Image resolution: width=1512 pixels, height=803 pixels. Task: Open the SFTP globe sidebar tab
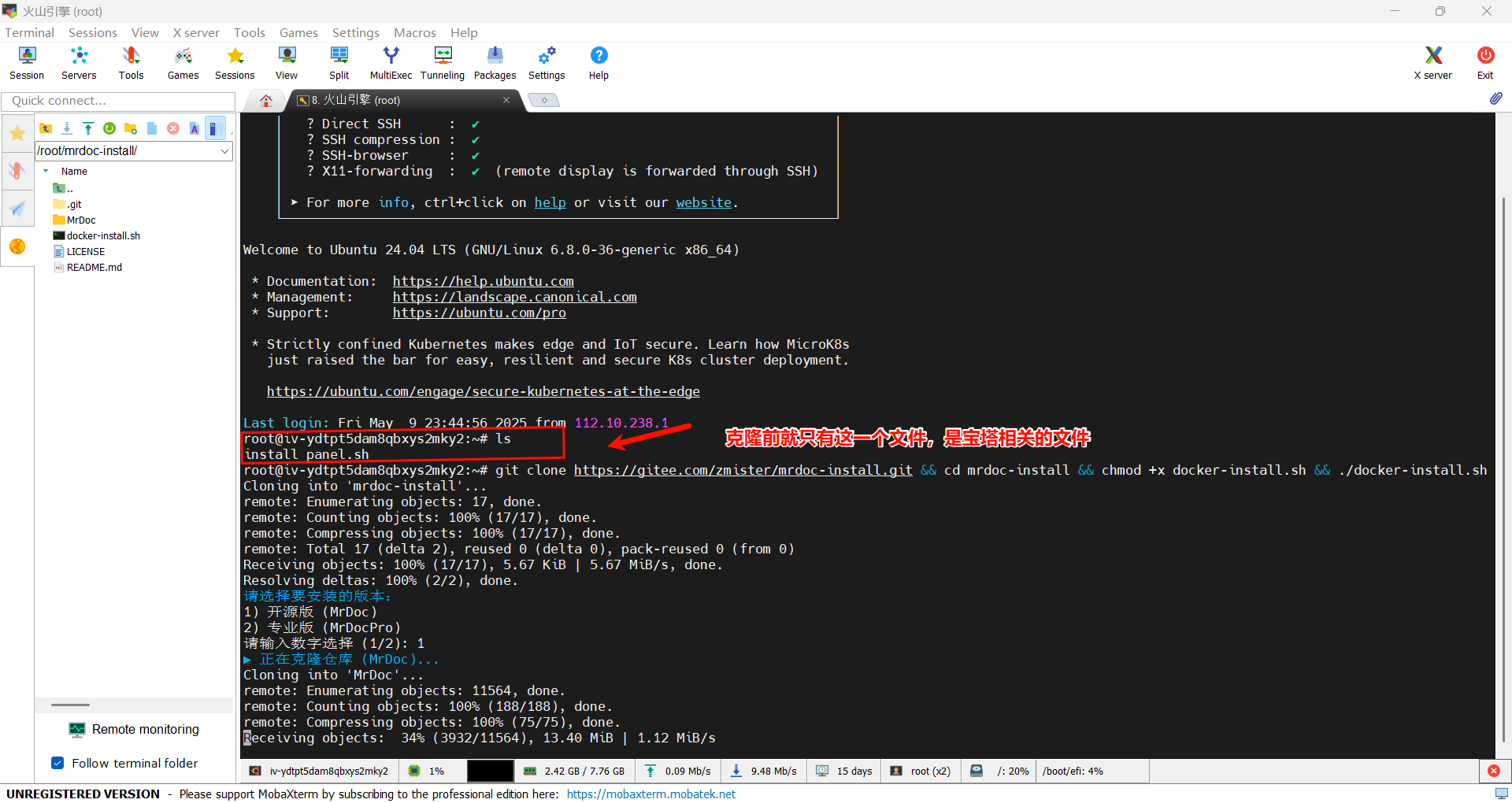[x=17, y=246]
